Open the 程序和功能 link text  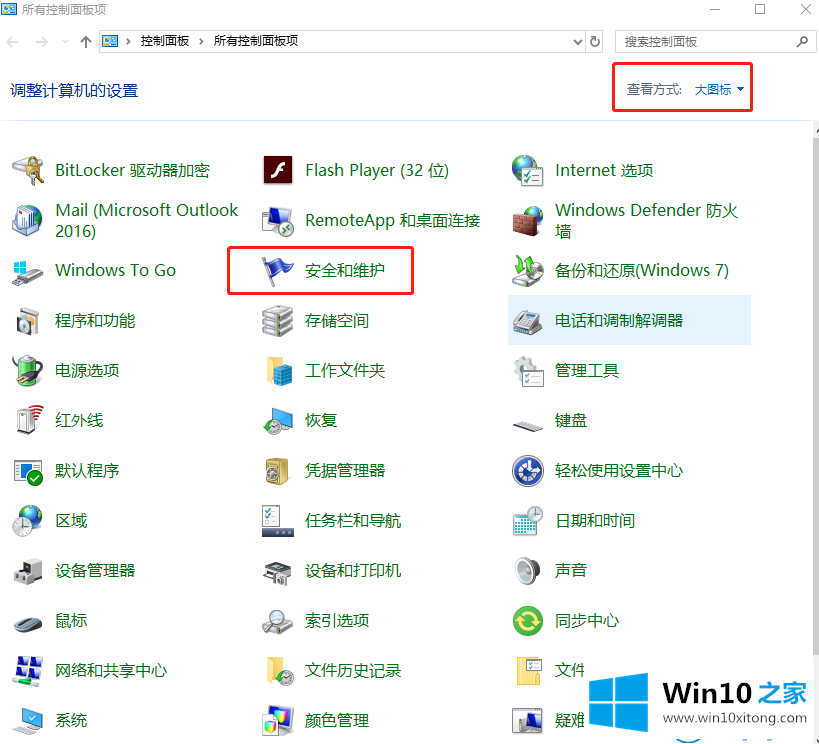tap(95, 320)
